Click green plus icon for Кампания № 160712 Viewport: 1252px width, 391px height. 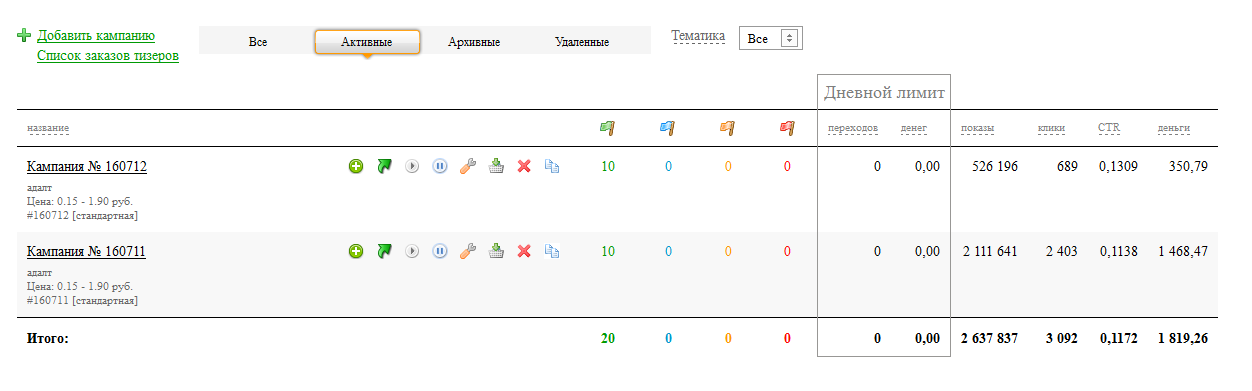click(356, 166)
